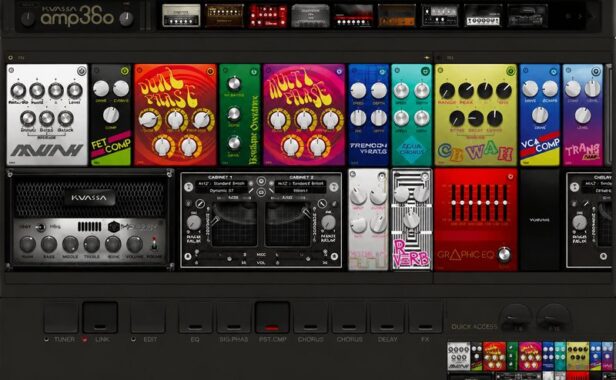Screen dimensions: 616x380
Task: Open the Cabinet 2 microphone dropdown
Action: (x=300, y=190)
